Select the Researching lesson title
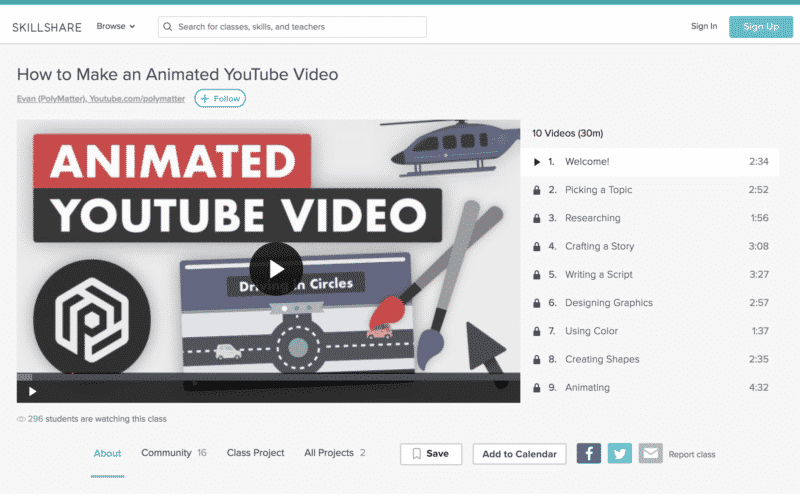Viewport: 800px width, 497px height. coord(592,218)
